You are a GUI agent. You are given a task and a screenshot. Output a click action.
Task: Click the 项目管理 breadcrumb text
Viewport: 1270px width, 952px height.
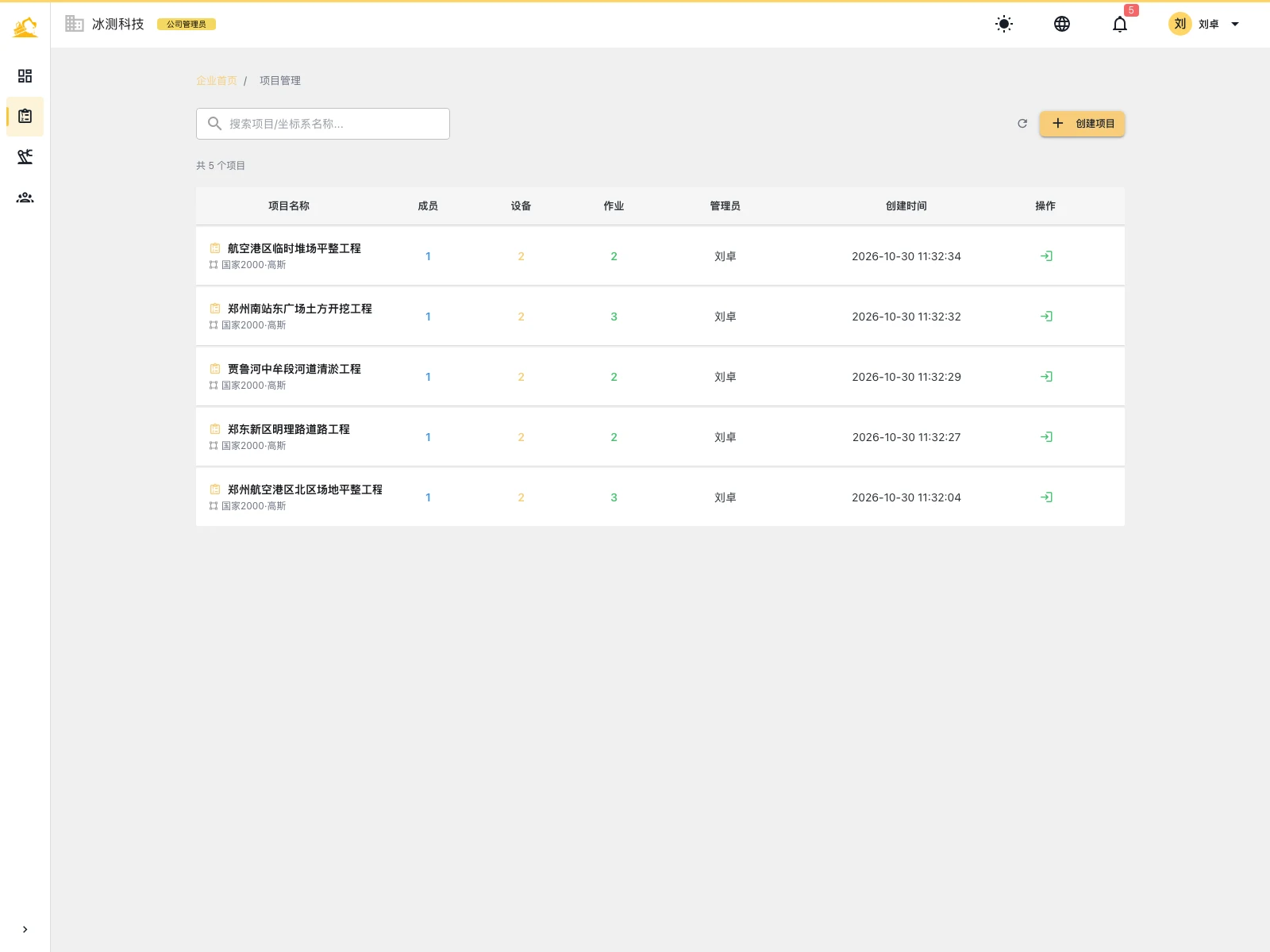(x=280, y=81)
